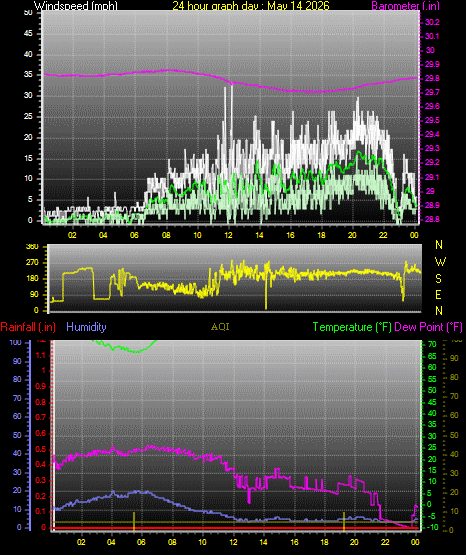The image size is (466, 555).
Task: Click the 29.3 barometer scale value
Action: pyautogui.click(x=432, y=148)
